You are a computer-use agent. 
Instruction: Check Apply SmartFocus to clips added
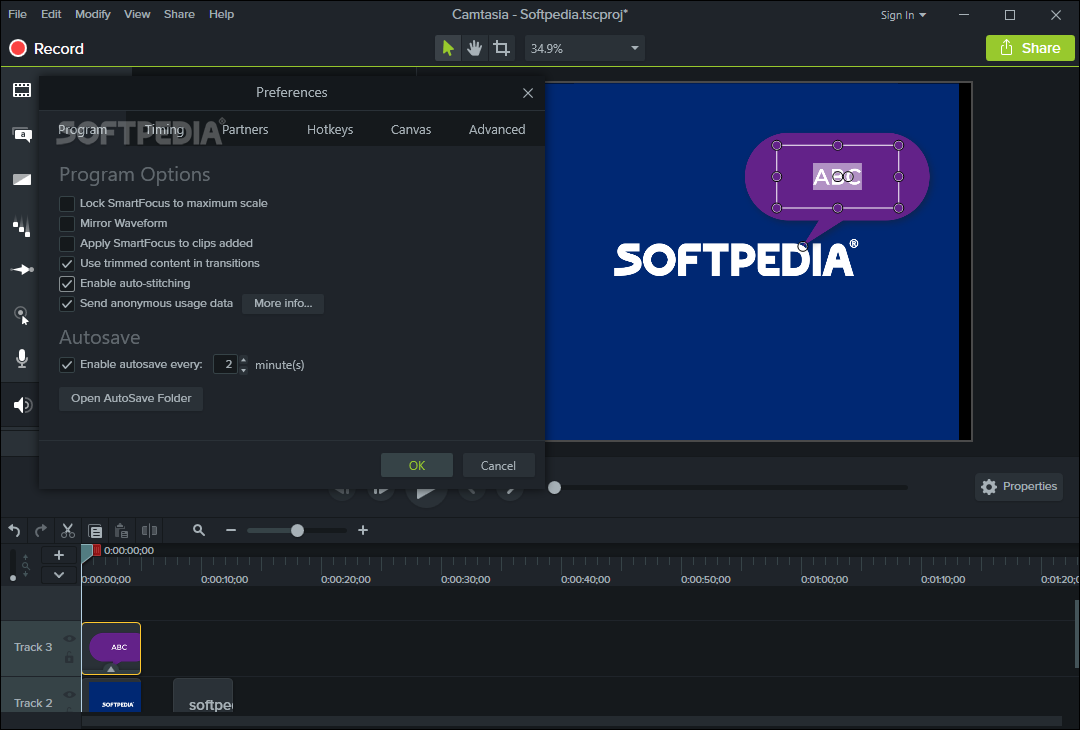pyautogui.click(x=67, y=244)
